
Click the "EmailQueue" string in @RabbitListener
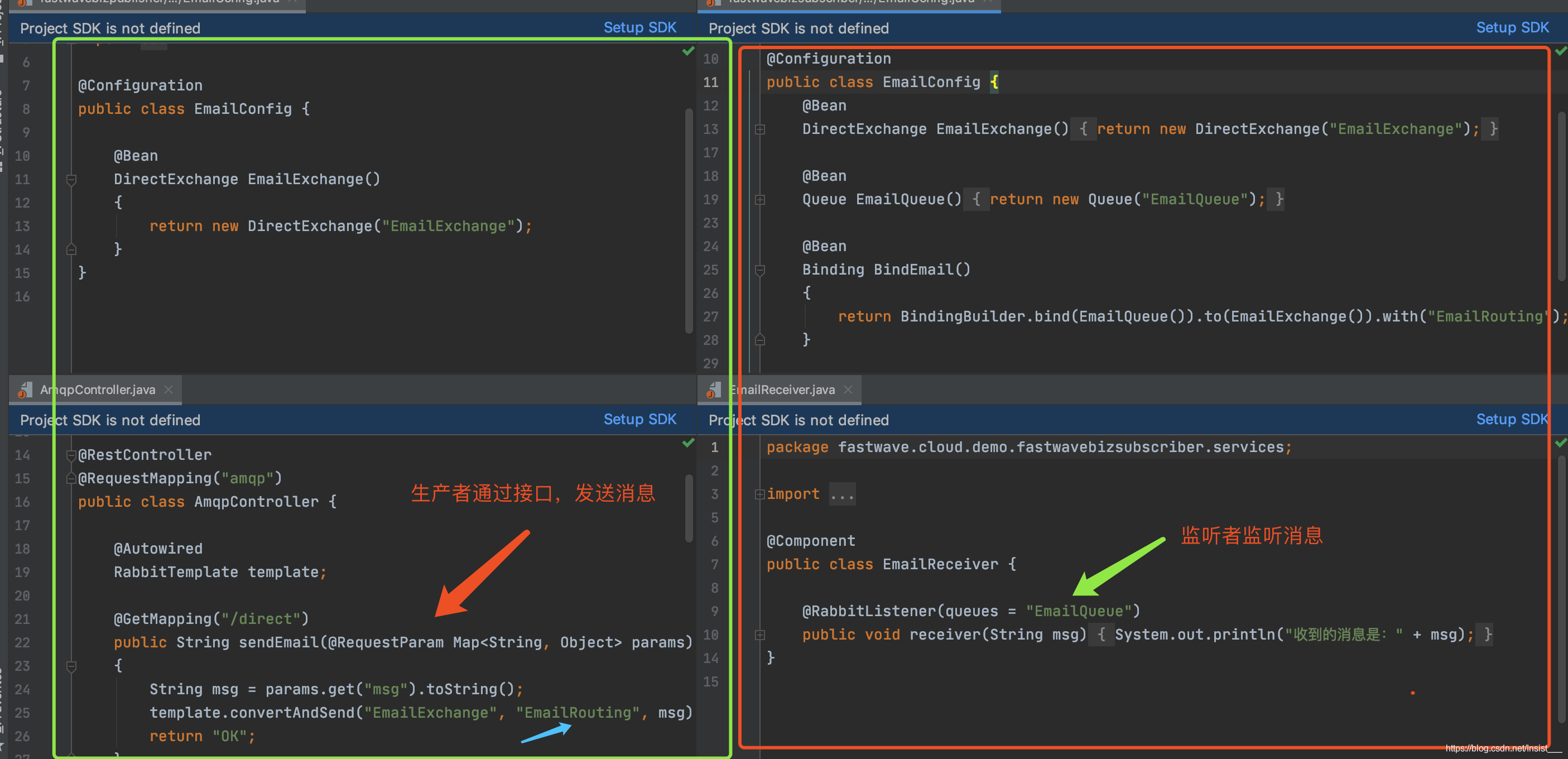(1079, 611)
